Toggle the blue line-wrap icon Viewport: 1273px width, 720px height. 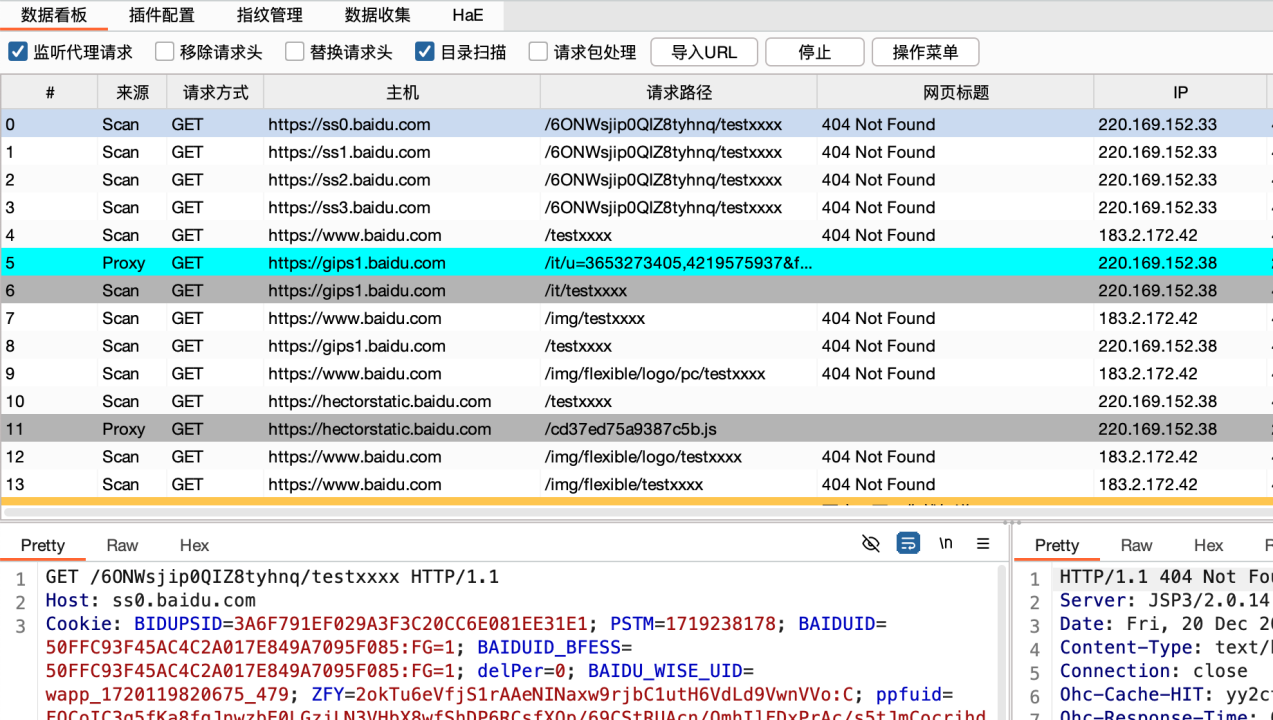pos(908,544)
